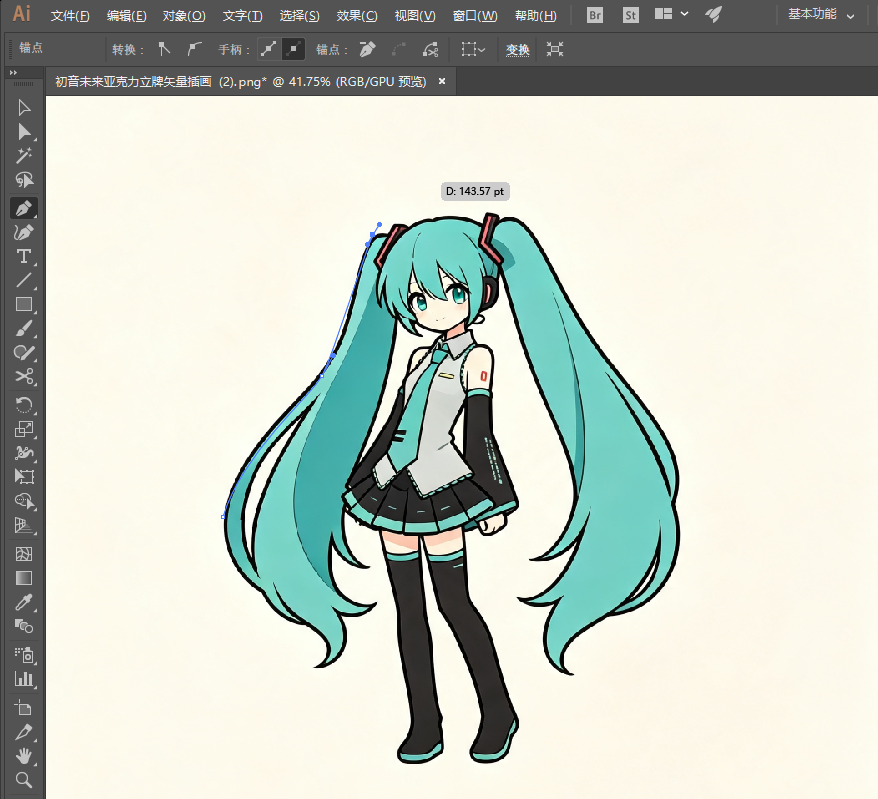Select the Eyedropper tool
Viewport: 878px width, 799px height.
[24, 602]
